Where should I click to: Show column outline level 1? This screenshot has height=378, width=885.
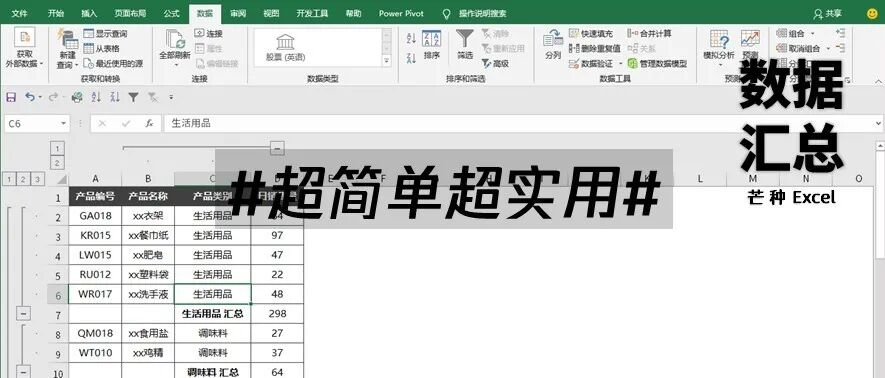pyautogui.click(x=58, y=148)
